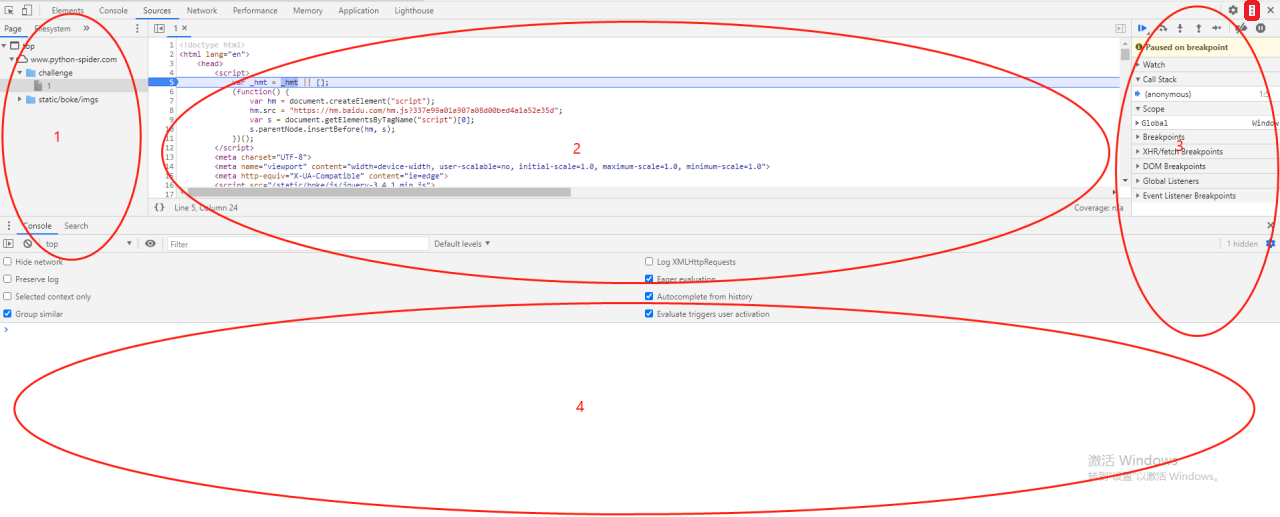Pretty print the source with braces icon
1280x517 pixels.
click(x=159, y=208)
